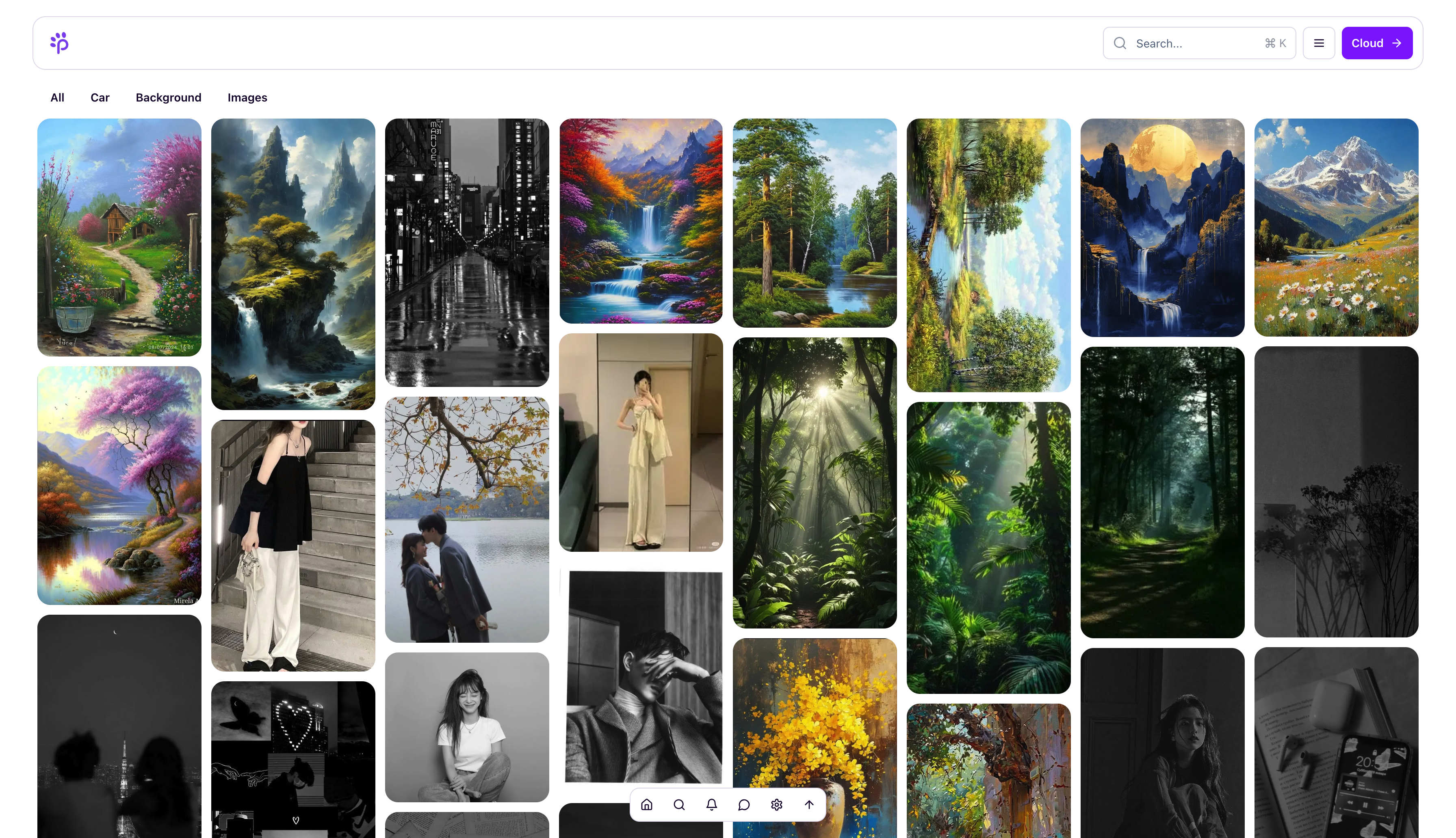The height and width of the screenshot is (838, 1456).
Task: Switch to the Images category tab
Action: (x=247, y=97)
